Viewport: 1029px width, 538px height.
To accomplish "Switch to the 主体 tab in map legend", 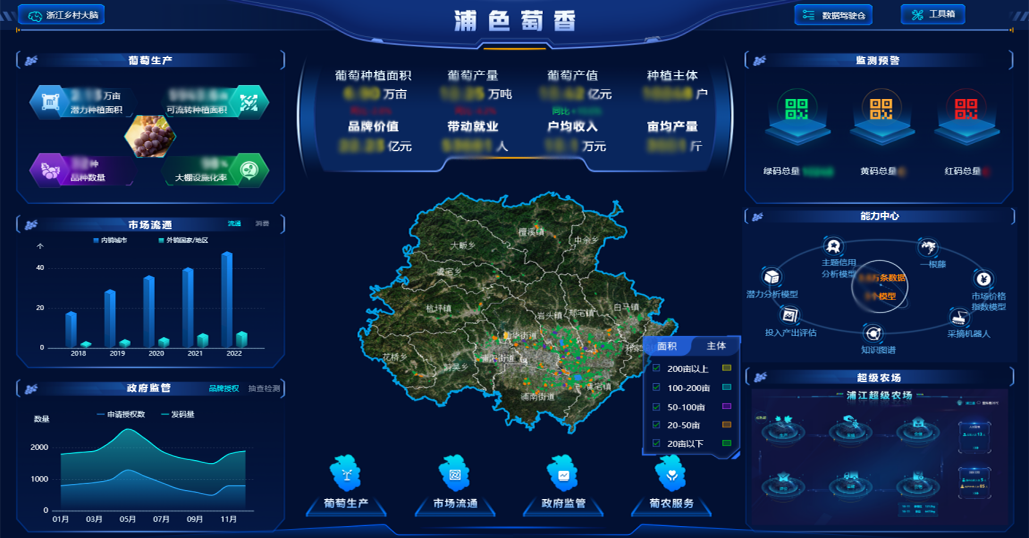I will [716, 346].
